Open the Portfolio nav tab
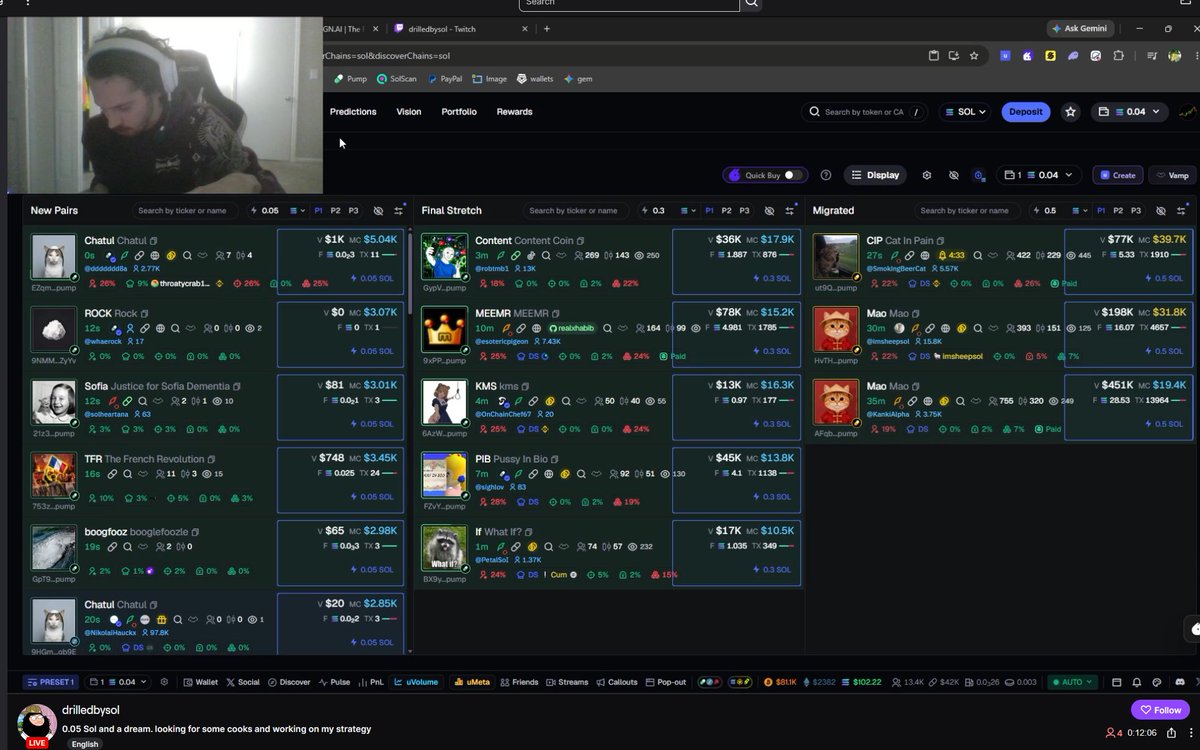 (x=459, y=112)
